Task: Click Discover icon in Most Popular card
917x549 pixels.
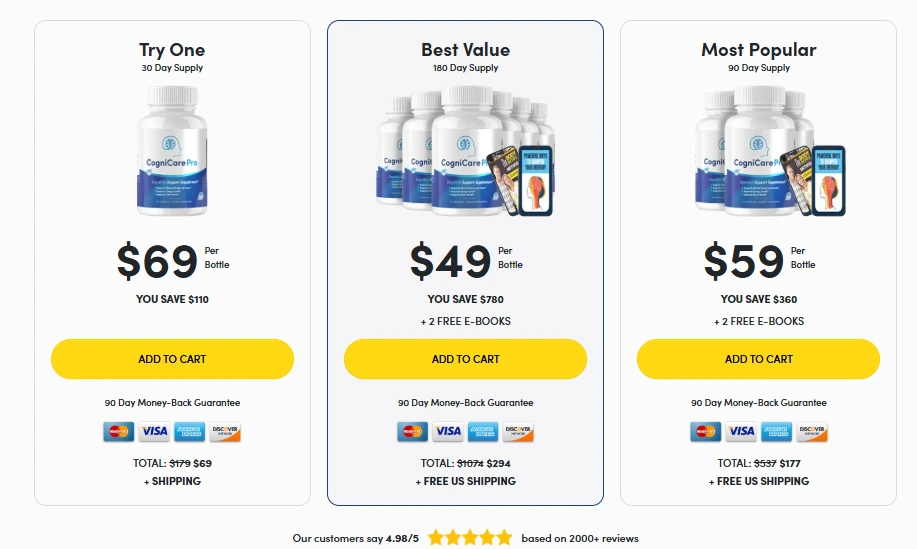Action: (x=812, y=431)
